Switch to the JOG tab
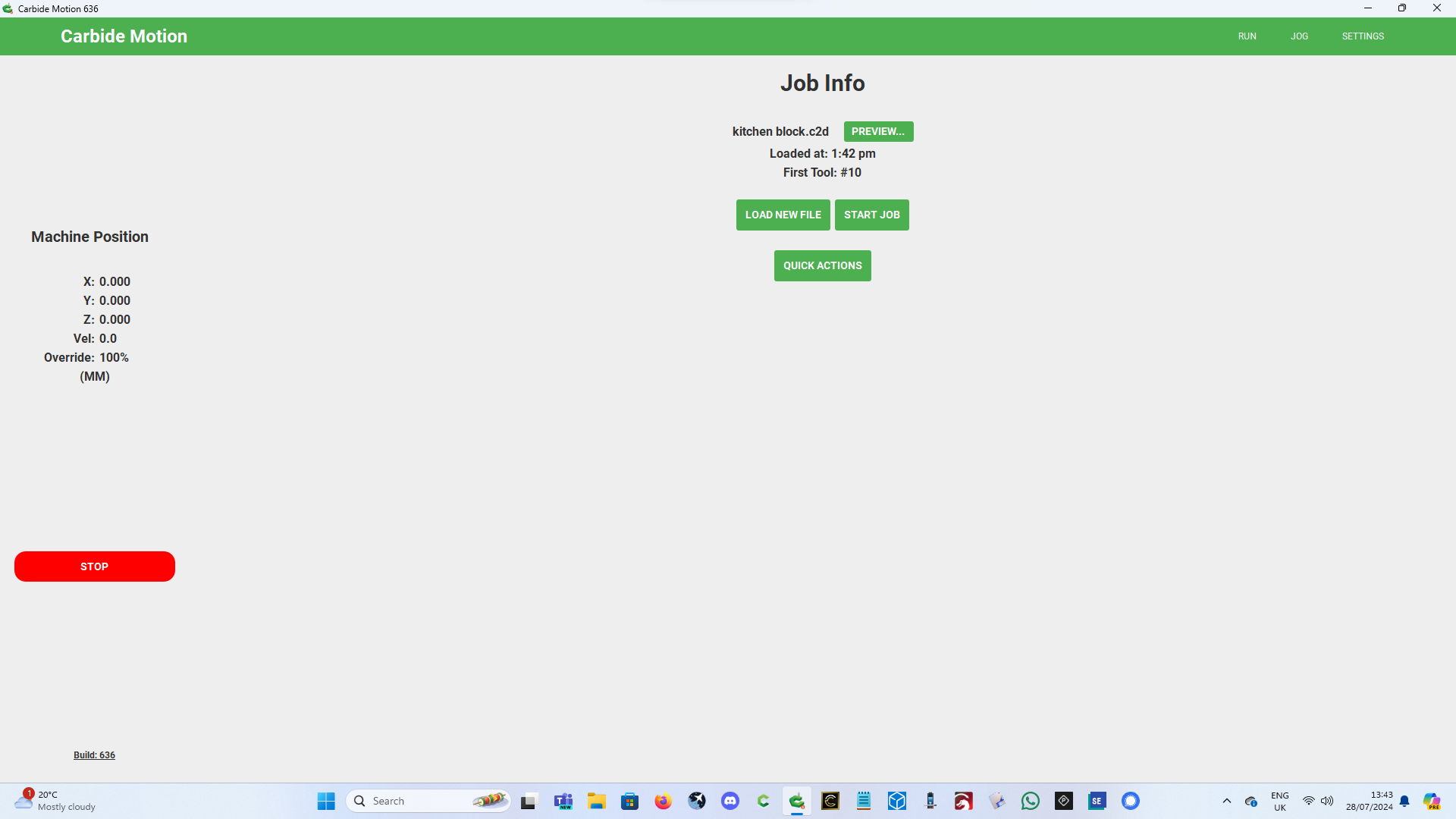This screenshot has width=1456, height=819. 1299,36
